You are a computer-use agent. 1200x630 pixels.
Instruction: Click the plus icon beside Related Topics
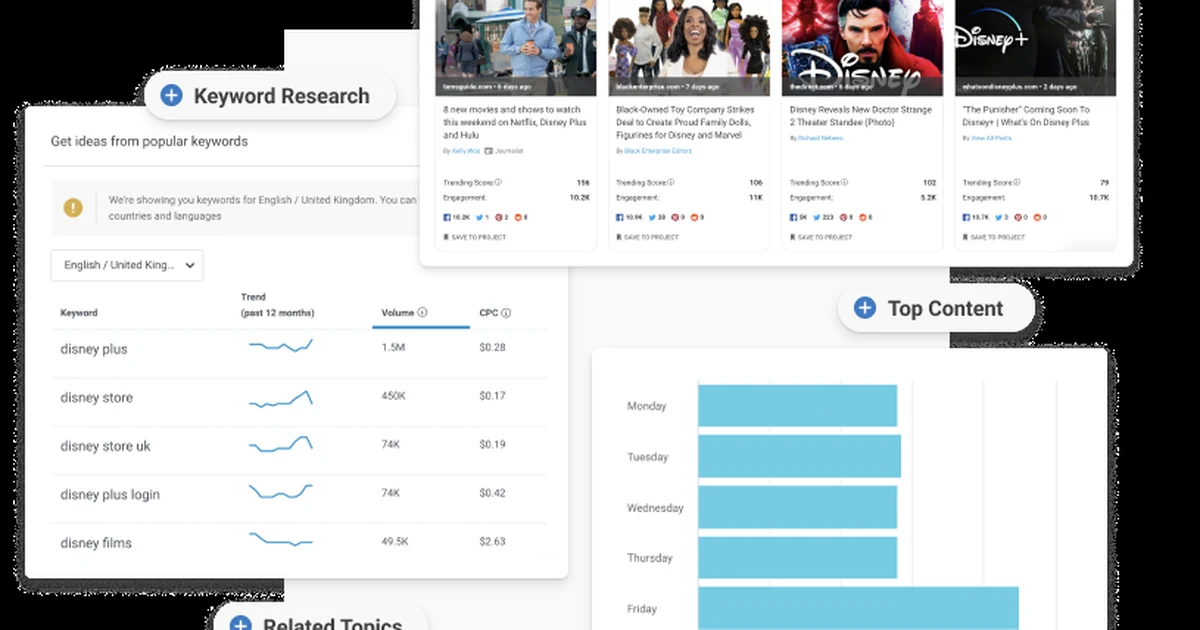(x=240, y=625)
